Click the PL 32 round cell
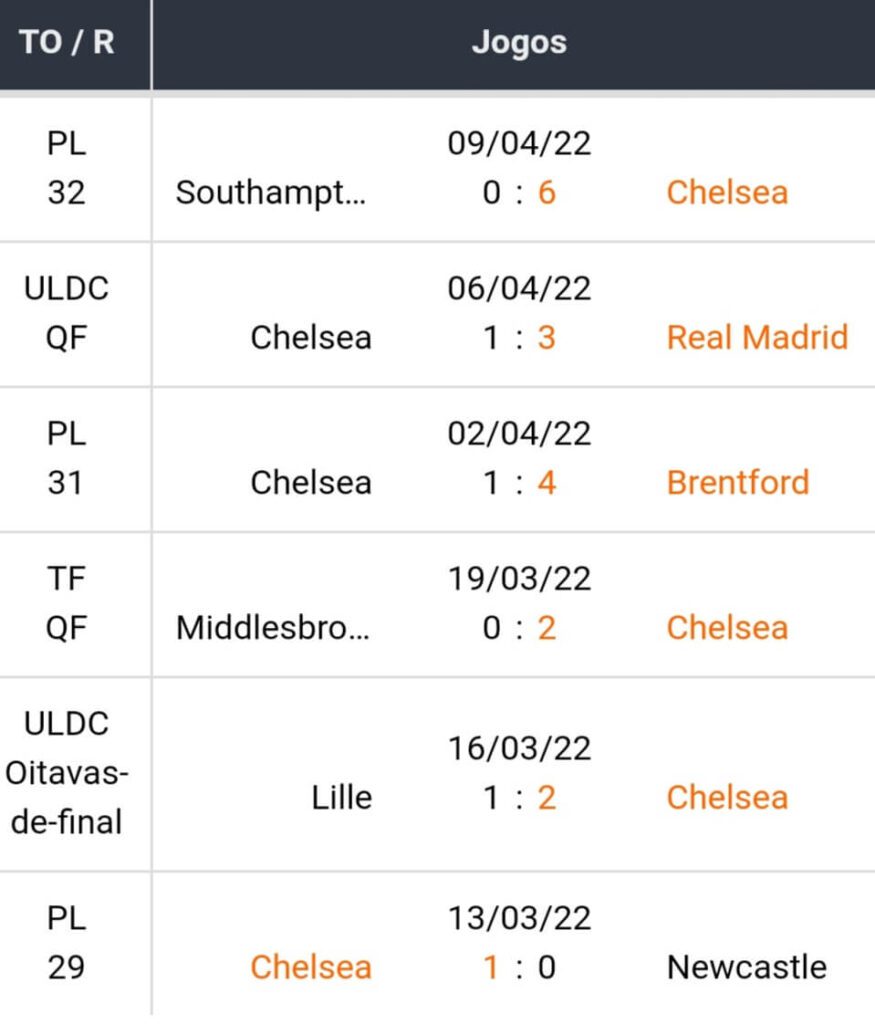 66,168
